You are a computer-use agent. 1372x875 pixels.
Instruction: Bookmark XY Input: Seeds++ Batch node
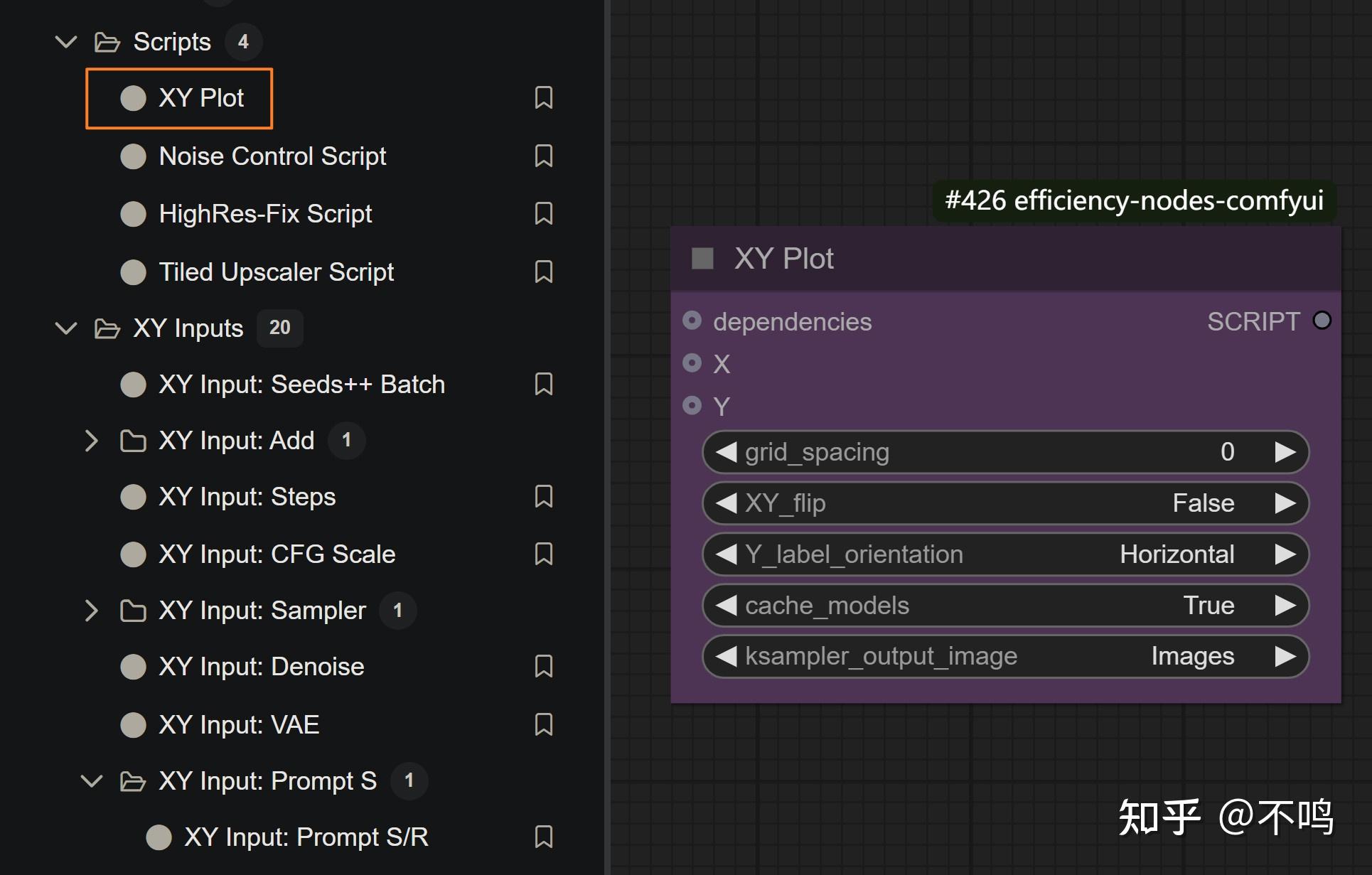pos(543,384)
